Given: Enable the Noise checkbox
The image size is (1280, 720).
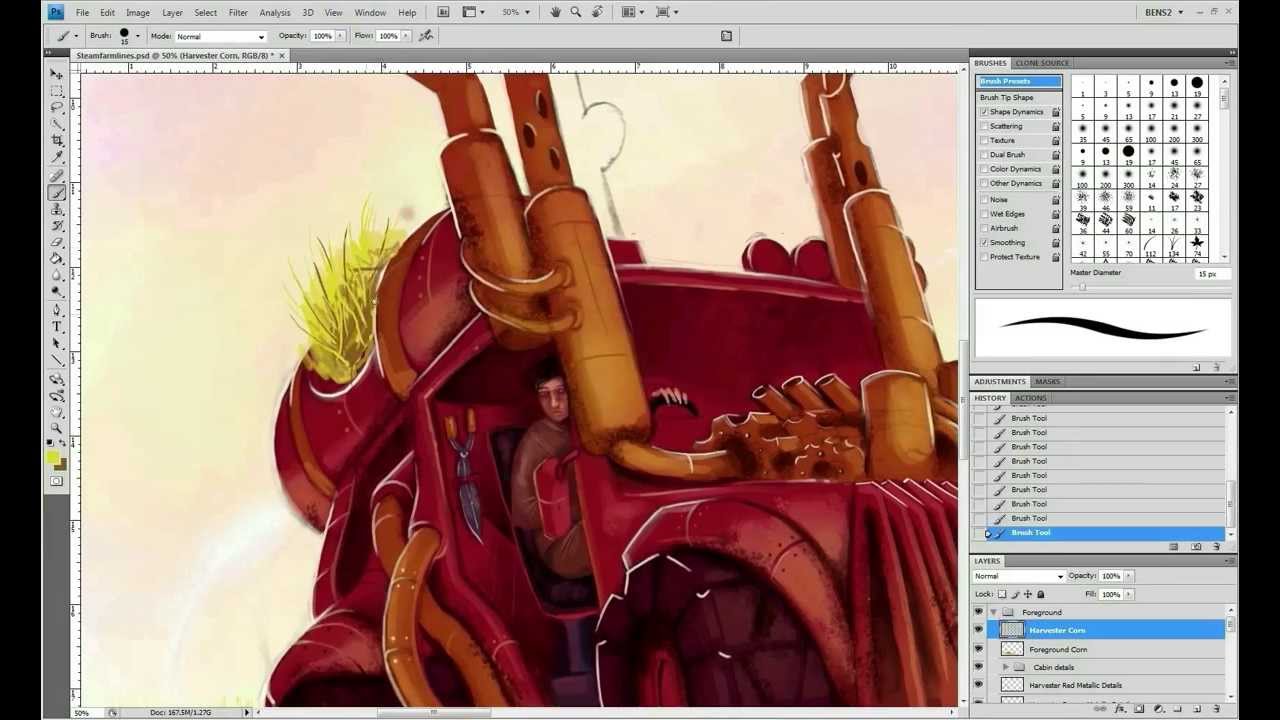Looking at the screenshot, I should pos(984,199).
